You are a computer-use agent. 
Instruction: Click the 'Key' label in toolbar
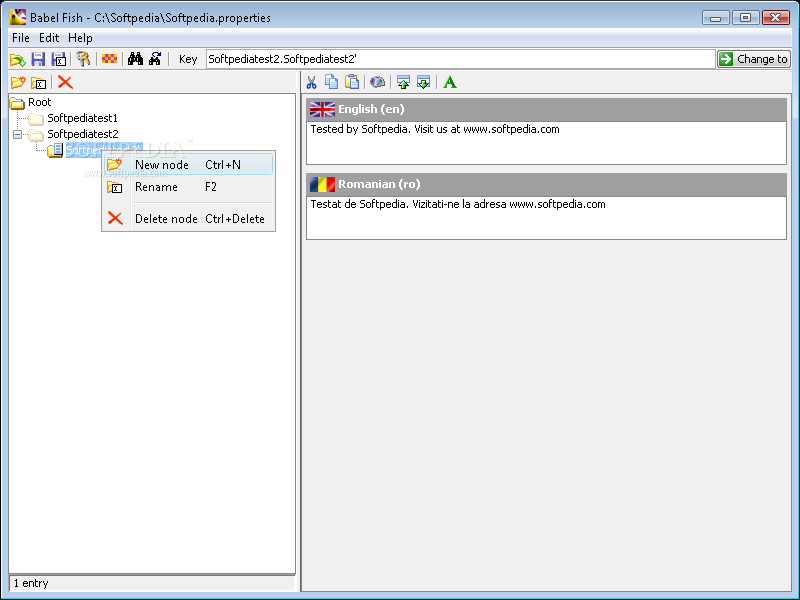coord(188,59)
